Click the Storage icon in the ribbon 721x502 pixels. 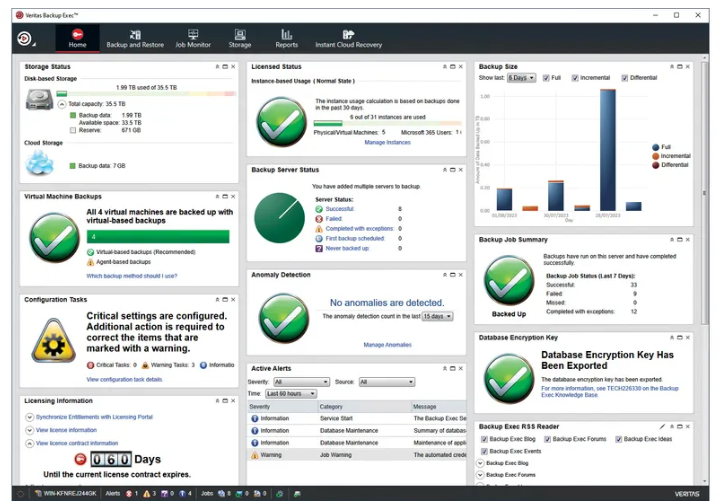(240, 39)
